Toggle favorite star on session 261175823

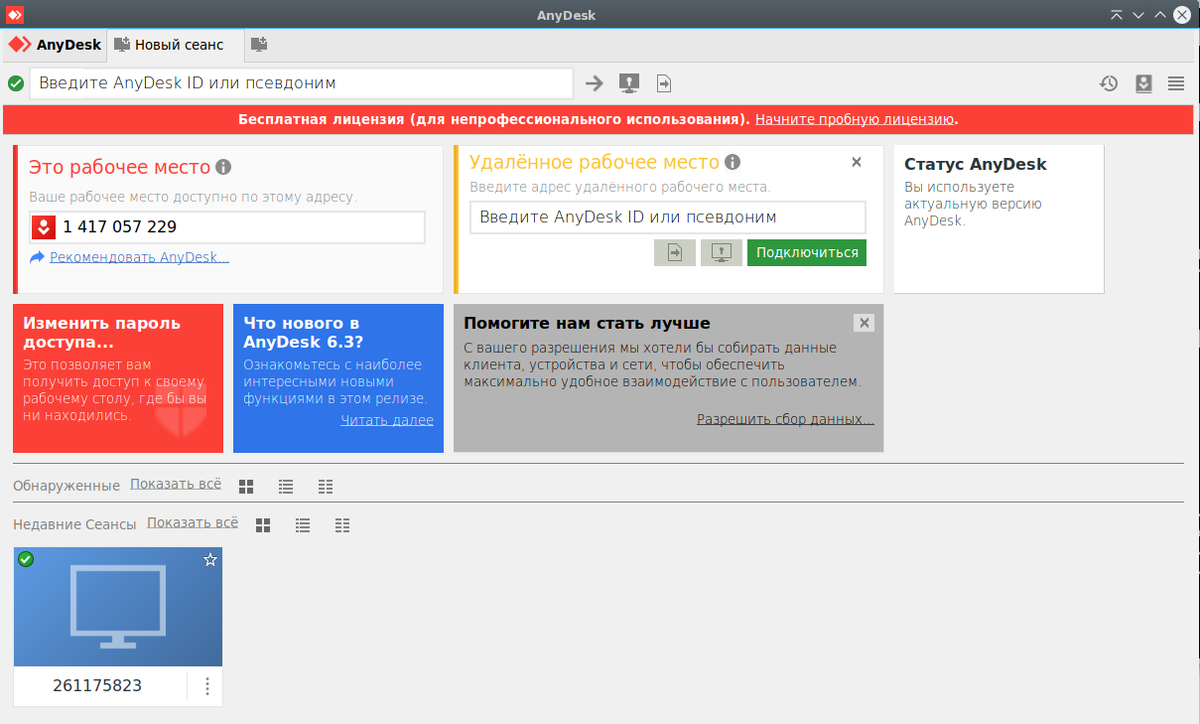click(210, 560)
